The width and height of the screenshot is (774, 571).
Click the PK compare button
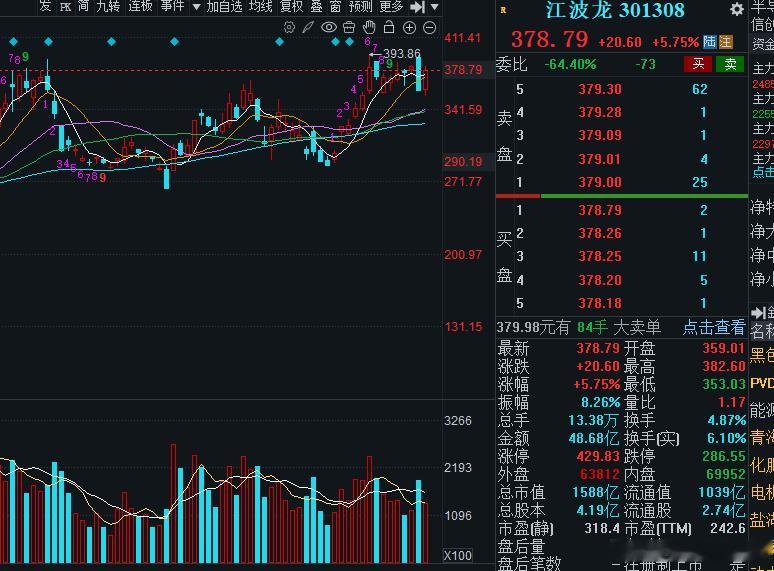(x=65, y=7)
